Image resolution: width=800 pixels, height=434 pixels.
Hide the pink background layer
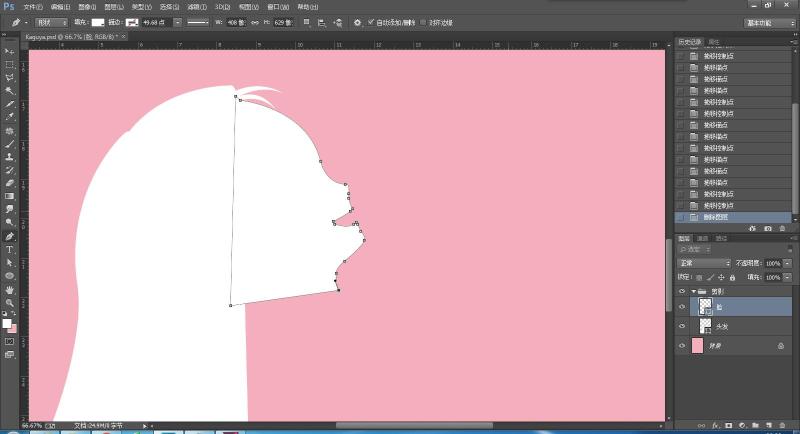pyautogui.click(x=682, y=346)
